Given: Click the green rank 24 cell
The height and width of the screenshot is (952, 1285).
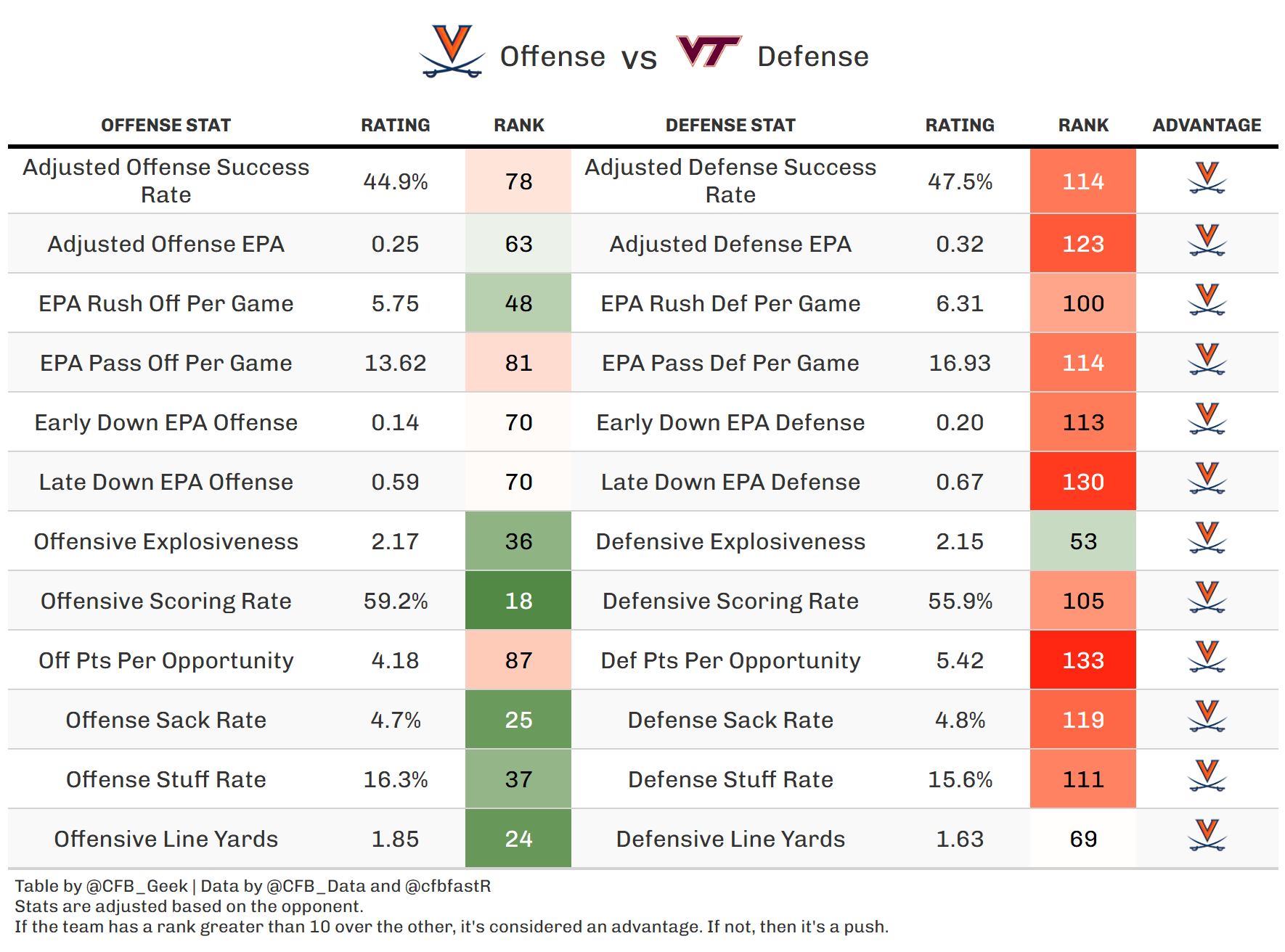Looking at the screenshot, I should 518,839.
